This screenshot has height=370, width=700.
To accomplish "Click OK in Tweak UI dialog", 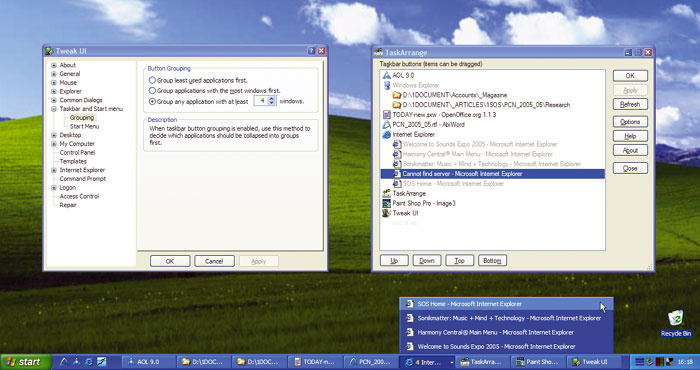I will (170, 262).
